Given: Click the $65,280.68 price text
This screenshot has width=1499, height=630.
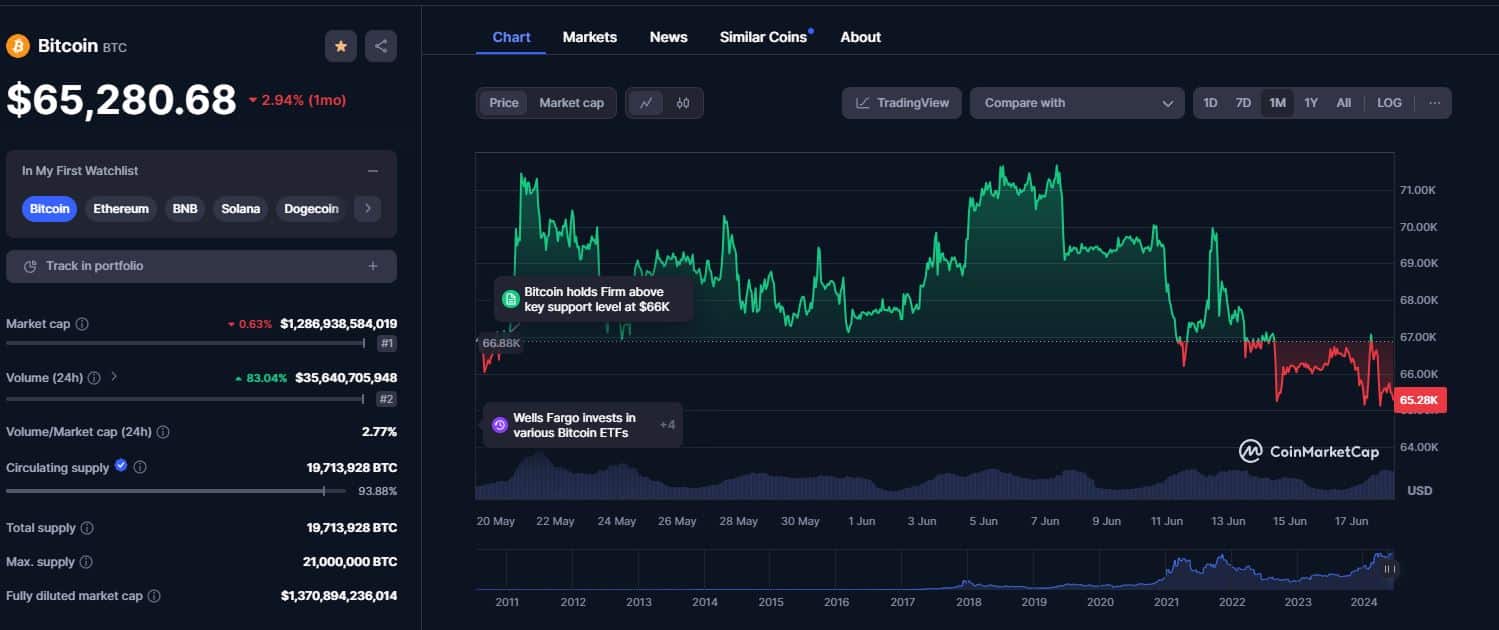Looking at the screenshot, I should 121,99.
